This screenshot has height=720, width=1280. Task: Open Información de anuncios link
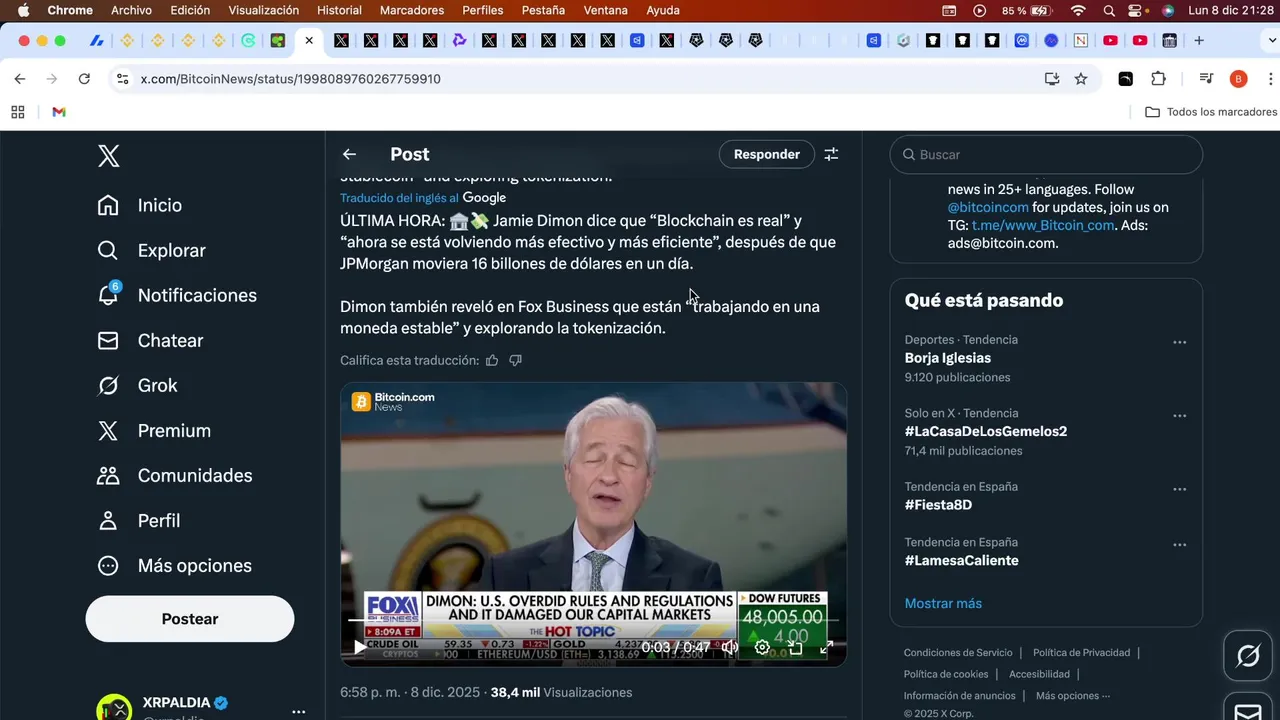click(x=960, y=696)
